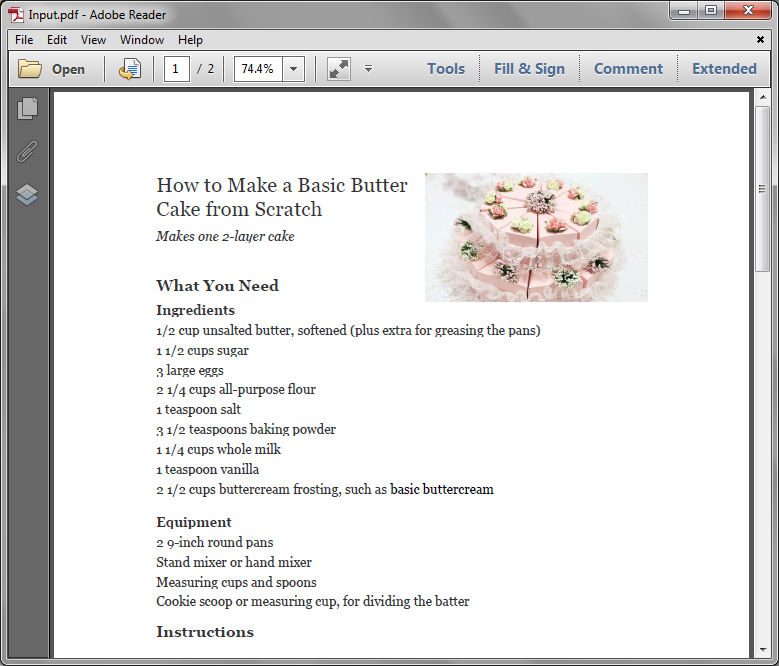Click the 'basic buttercream' link

[x=442, y=489]
